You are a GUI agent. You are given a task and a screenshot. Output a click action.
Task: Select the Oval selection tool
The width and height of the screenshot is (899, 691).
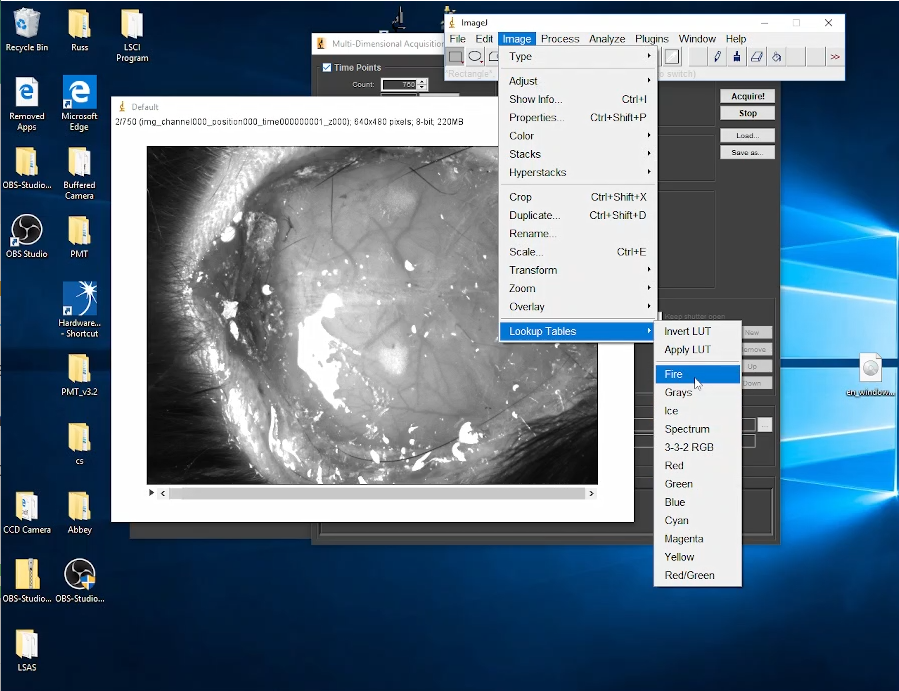[x=476, y=57]
